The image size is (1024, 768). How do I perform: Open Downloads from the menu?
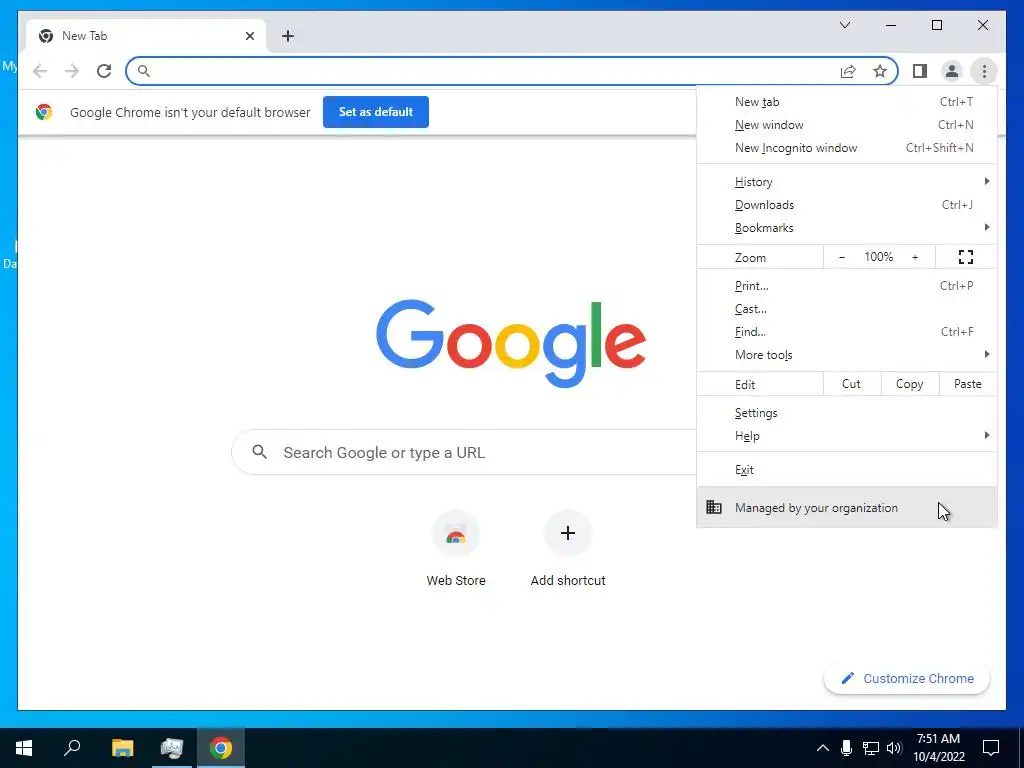pyautogui.click(x=846, y=205)
